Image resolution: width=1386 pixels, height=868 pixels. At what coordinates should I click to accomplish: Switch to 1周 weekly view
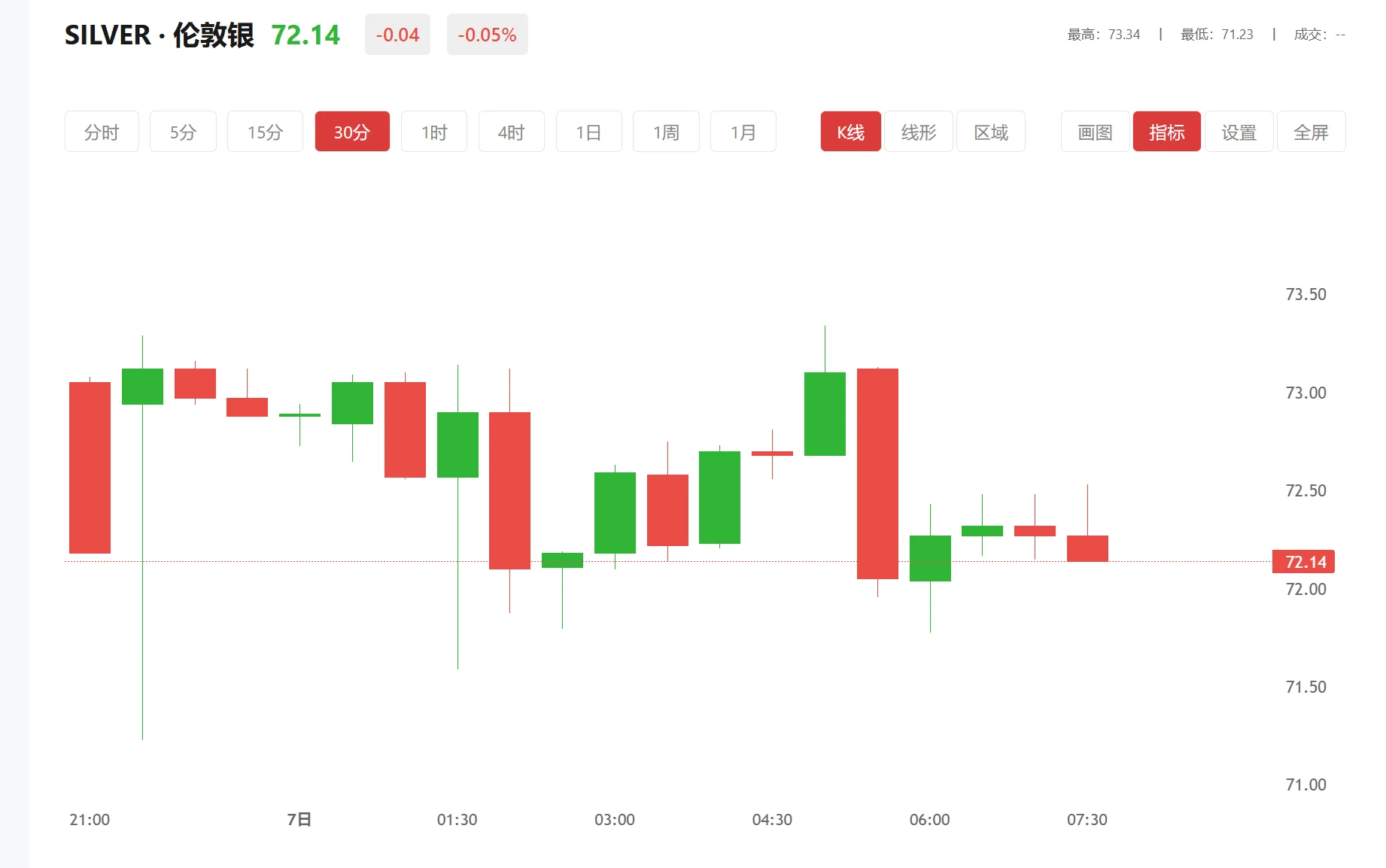[x=666, y=132]
